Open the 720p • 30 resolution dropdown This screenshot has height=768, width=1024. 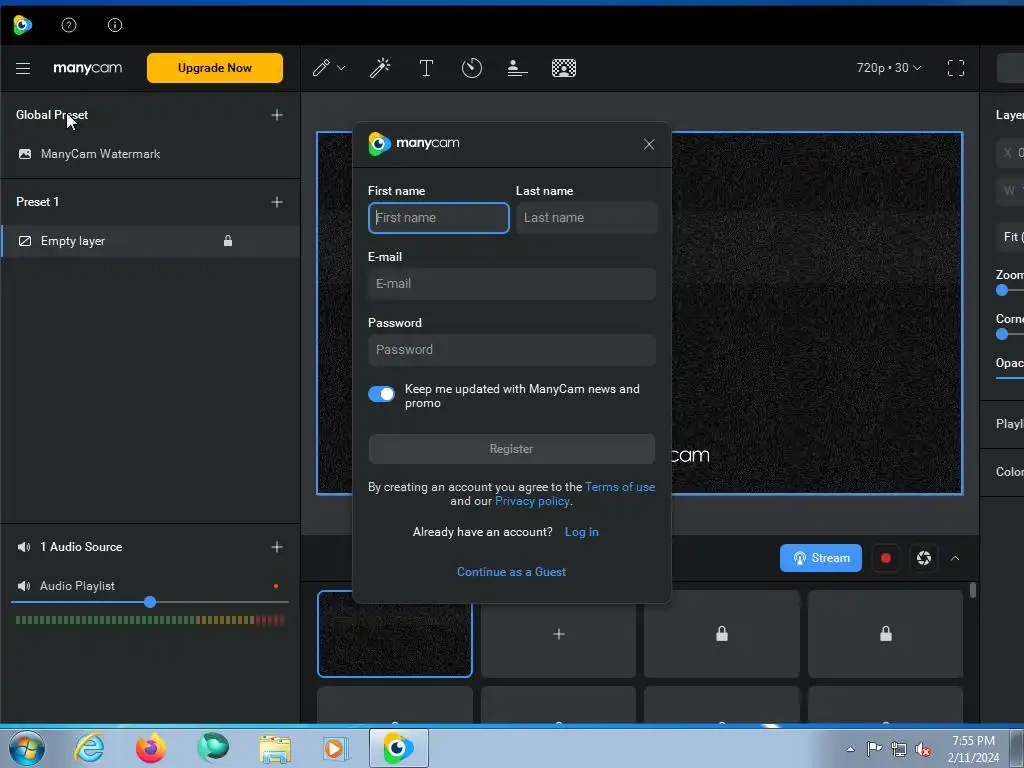point(889,68)
